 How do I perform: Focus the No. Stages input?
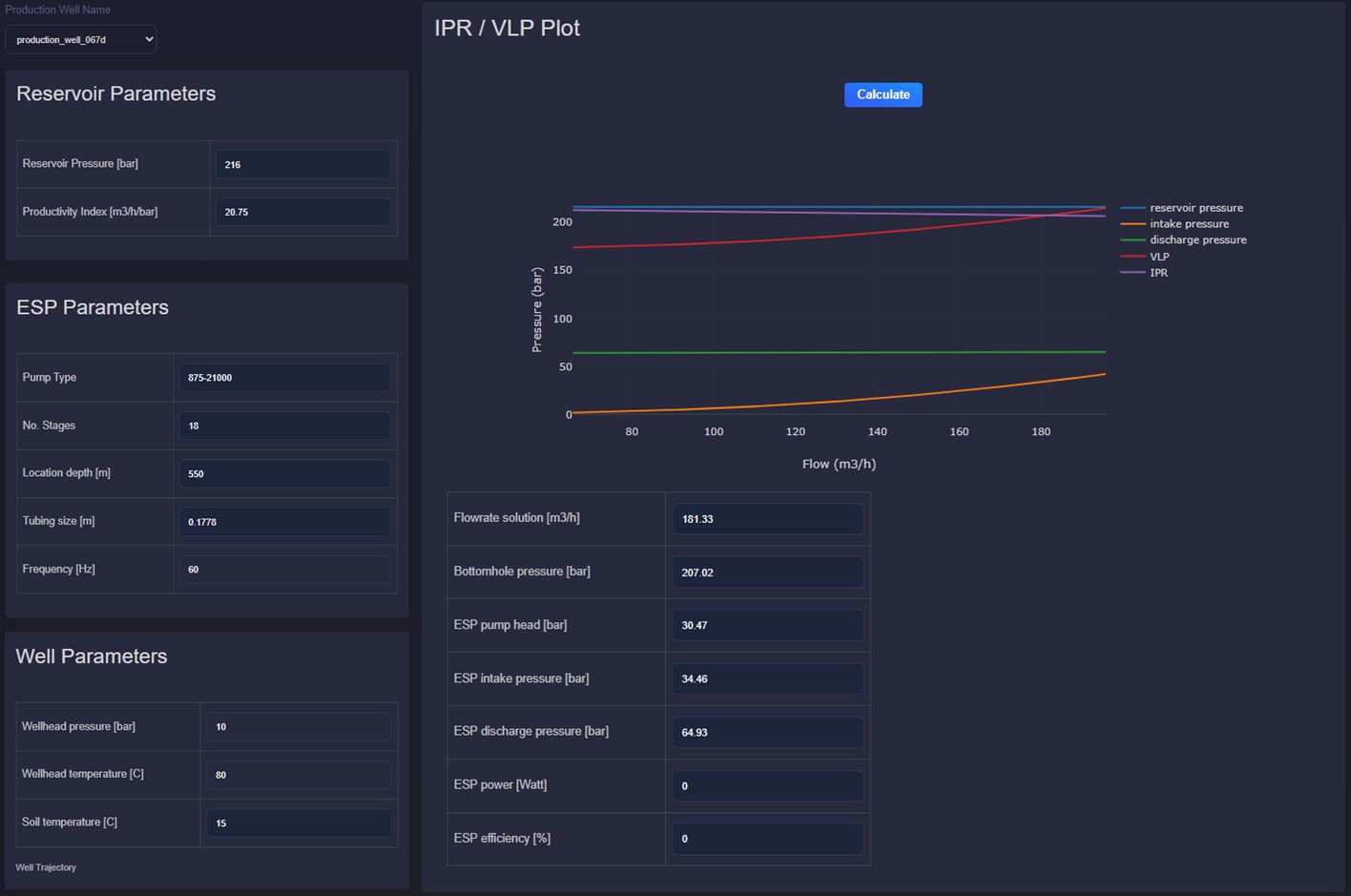(x=284, y=426)
